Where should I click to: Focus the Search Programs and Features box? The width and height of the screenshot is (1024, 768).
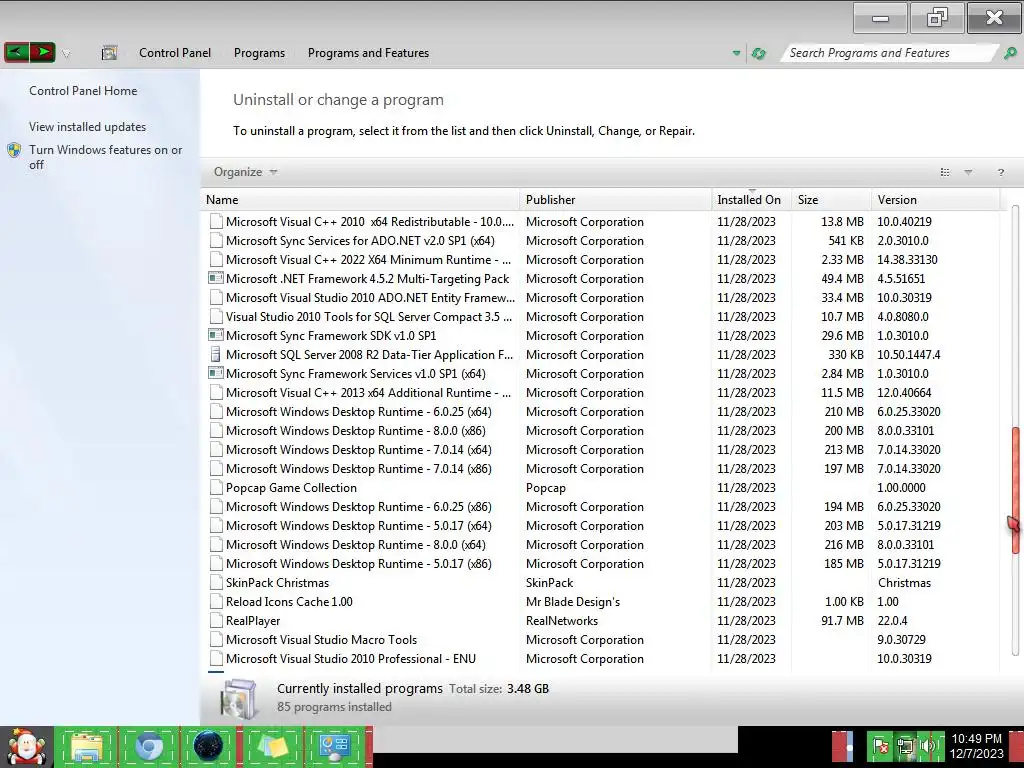pyautogui.click(x=888, y=53)
